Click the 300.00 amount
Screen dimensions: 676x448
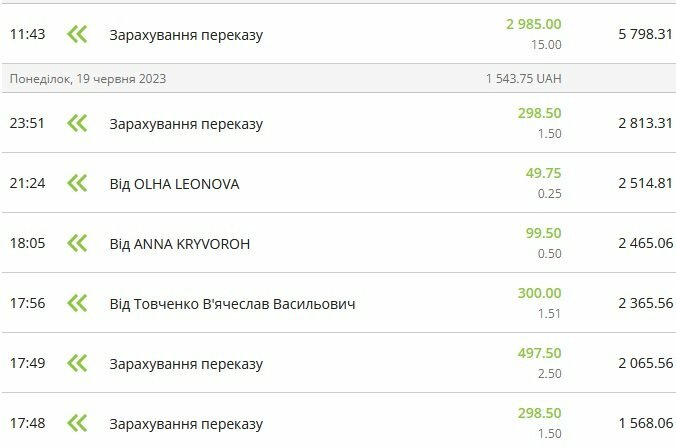point(539,293)
